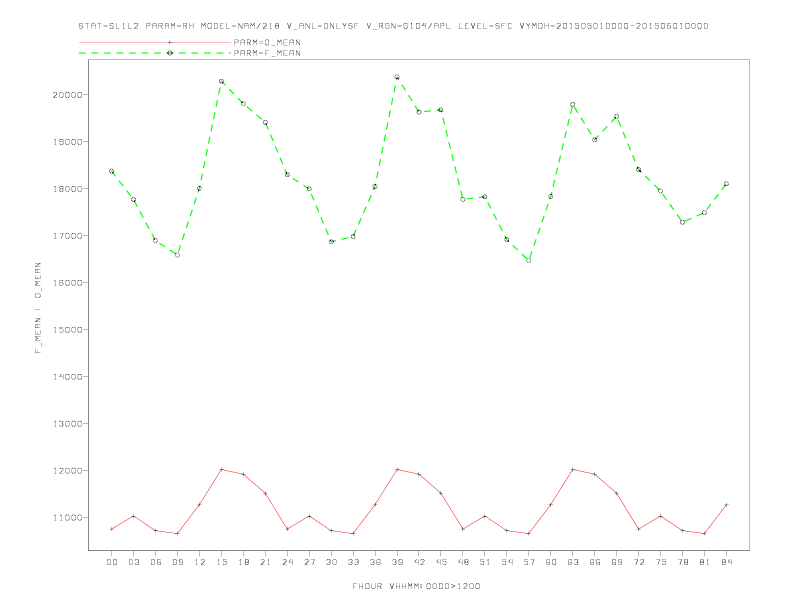Click the 13000 y-axis tick label
The image size is (792, 612).
point(68,424)
